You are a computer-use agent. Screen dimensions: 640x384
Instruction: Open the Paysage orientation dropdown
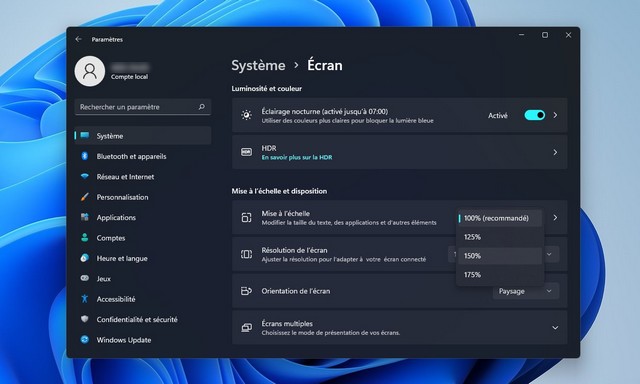click(x=526, y=291)
